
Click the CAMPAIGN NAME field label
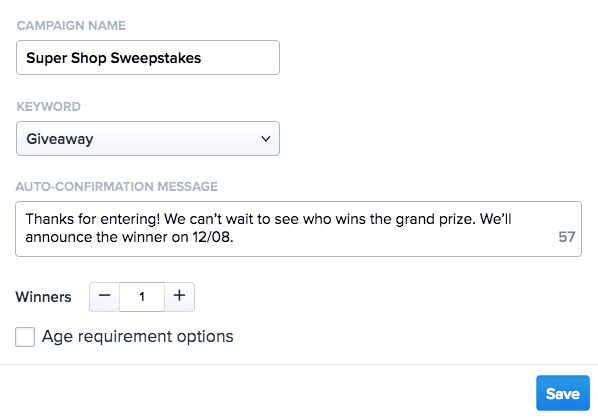[71, 26]
